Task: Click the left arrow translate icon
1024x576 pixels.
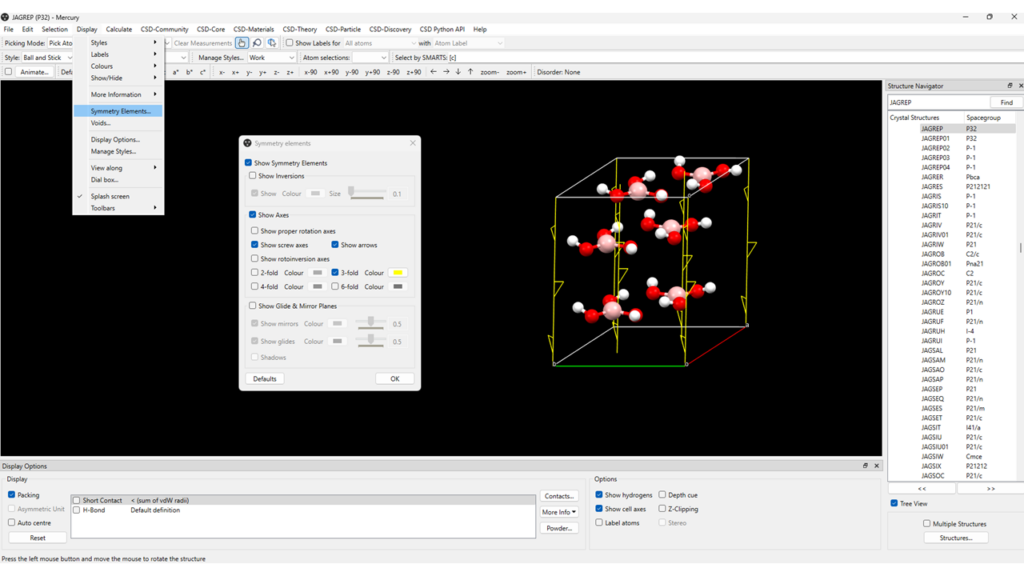Action: pos(433,72)
